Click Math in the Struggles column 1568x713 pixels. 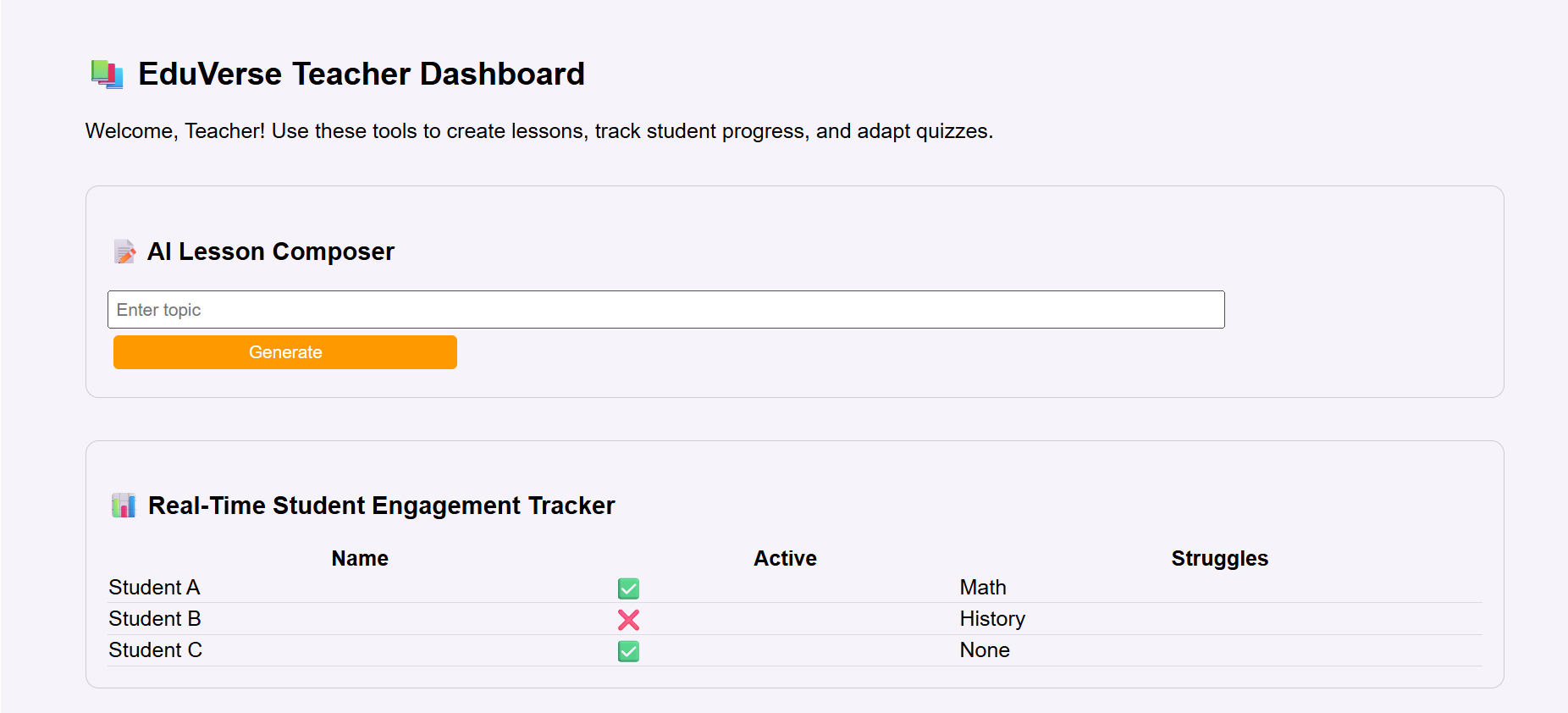click(983, 588)
